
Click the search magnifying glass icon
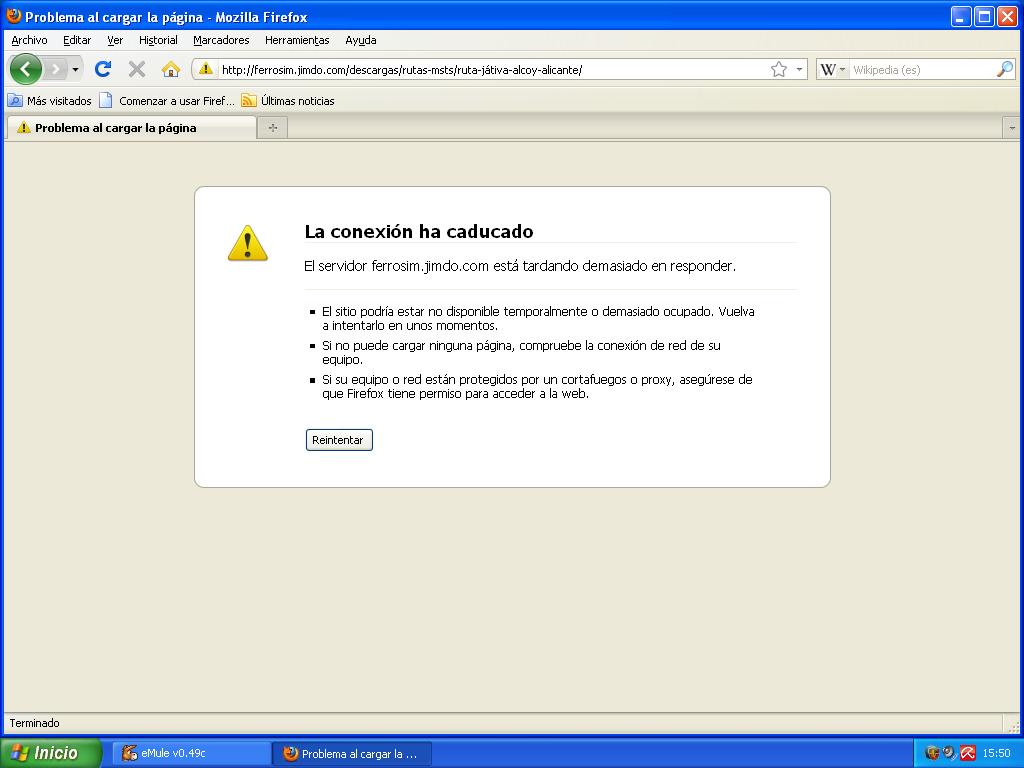(1004, 69)
